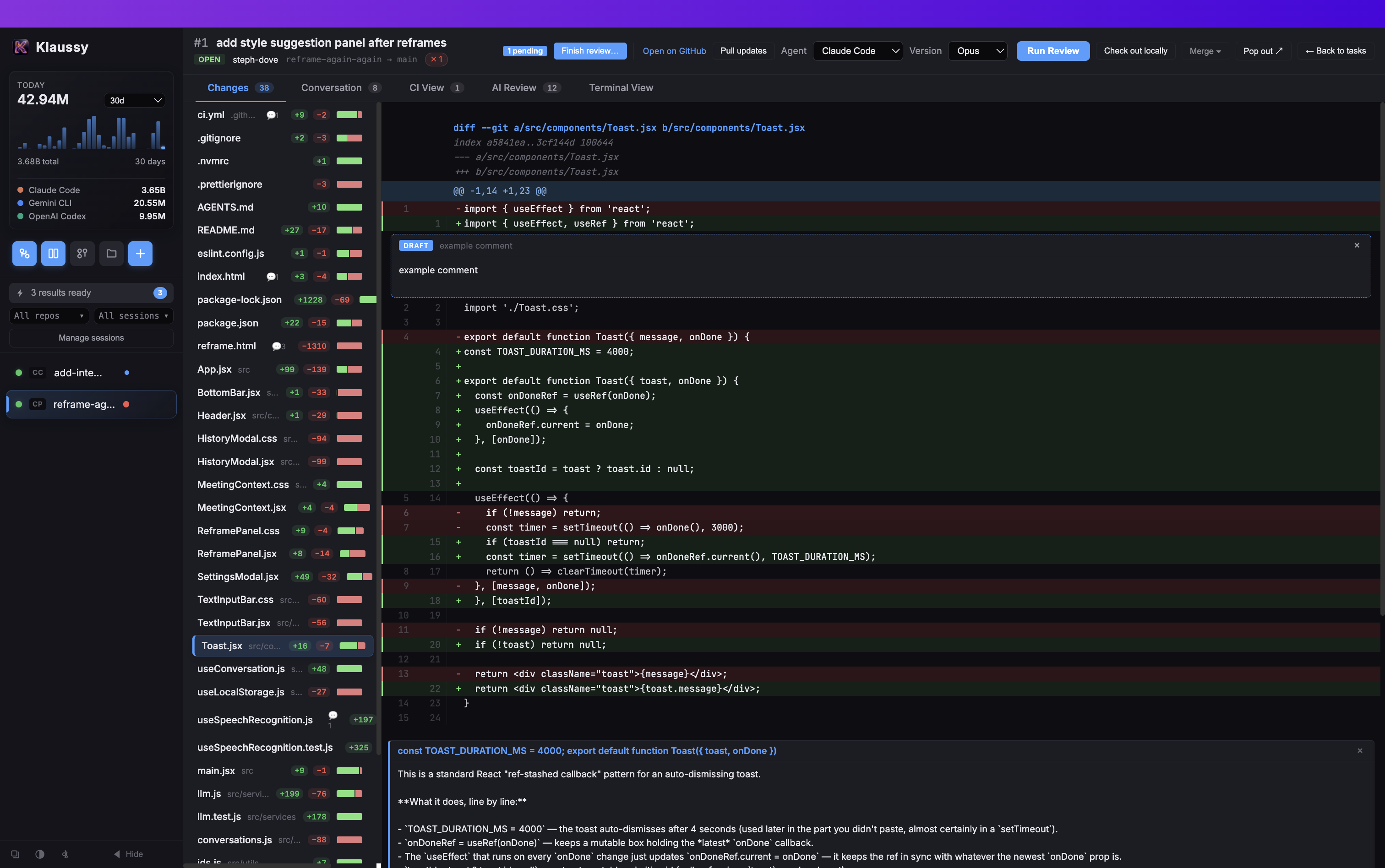This screenshot has height=868, width=1385.
Task: Open the folder icon button in sidebar
Action: click(111, 253)
